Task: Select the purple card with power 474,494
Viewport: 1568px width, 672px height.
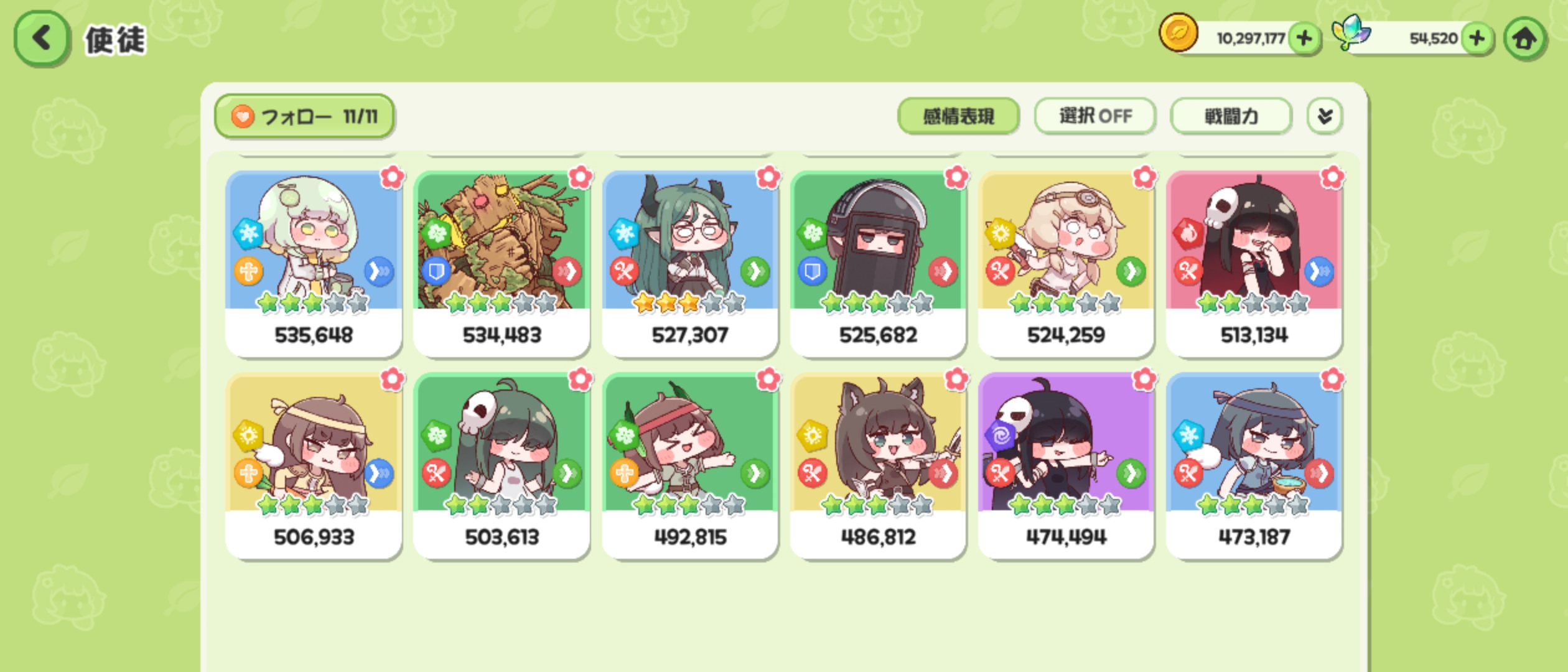Action: click(1066, 466)
